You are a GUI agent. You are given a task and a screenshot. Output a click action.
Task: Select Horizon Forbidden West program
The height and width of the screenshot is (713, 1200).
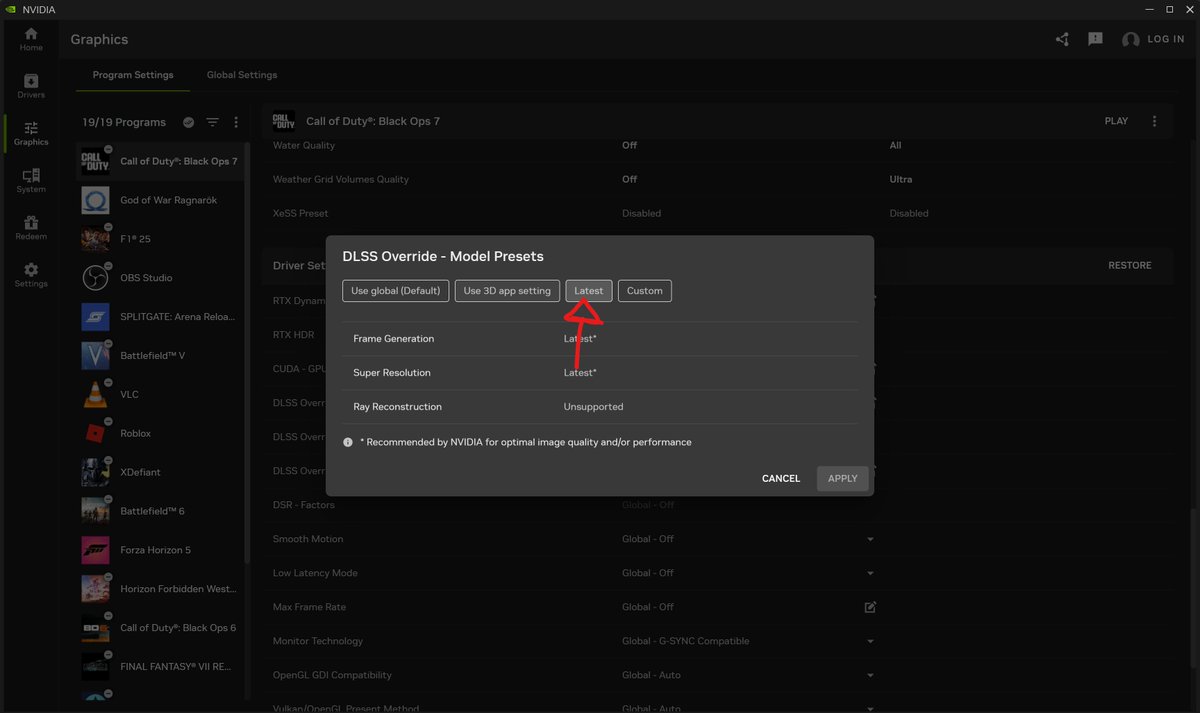pyautogui.click(x=160, y=589)
